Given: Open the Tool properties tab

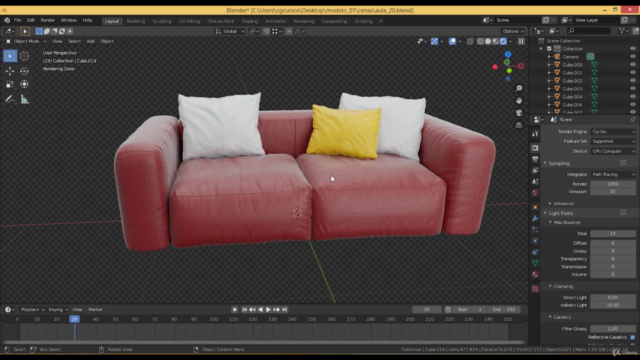Looking at the screenshot, I should pos(535,134).
